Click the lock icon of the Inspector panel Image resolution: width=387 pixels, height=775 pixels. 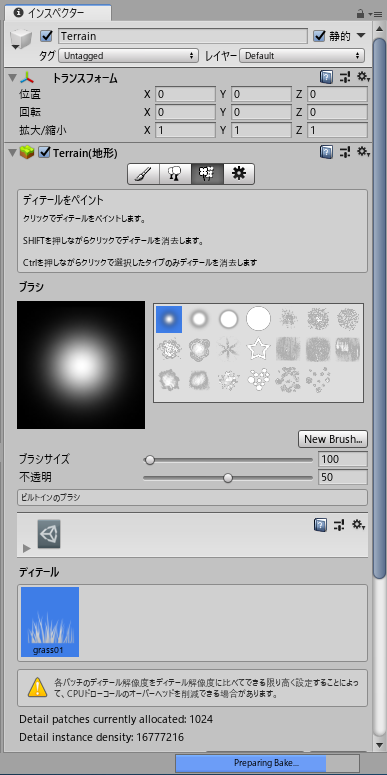(360, 14)
